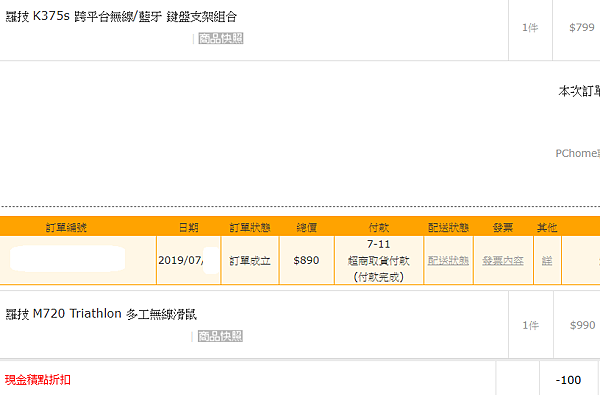Click the red 現金積點折扣 label
The height and width of the screenshot is (395, 600).
point(38,380)
